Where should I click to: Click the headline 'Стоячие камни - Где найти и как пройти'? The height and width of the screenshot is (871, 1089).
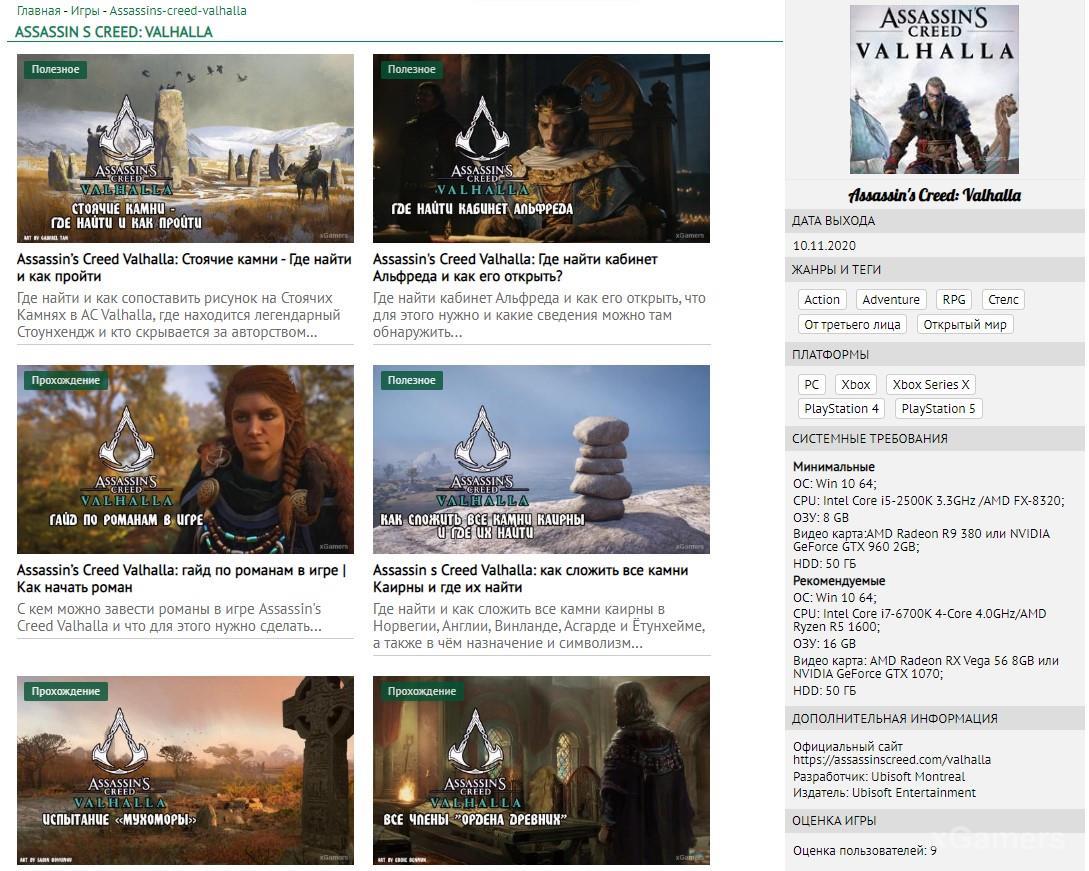click(x=184, y=267)
